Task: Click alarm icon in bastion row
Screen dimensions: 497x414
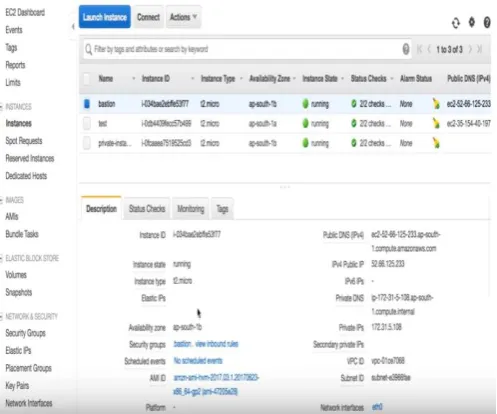Action: tap(436, 104)
